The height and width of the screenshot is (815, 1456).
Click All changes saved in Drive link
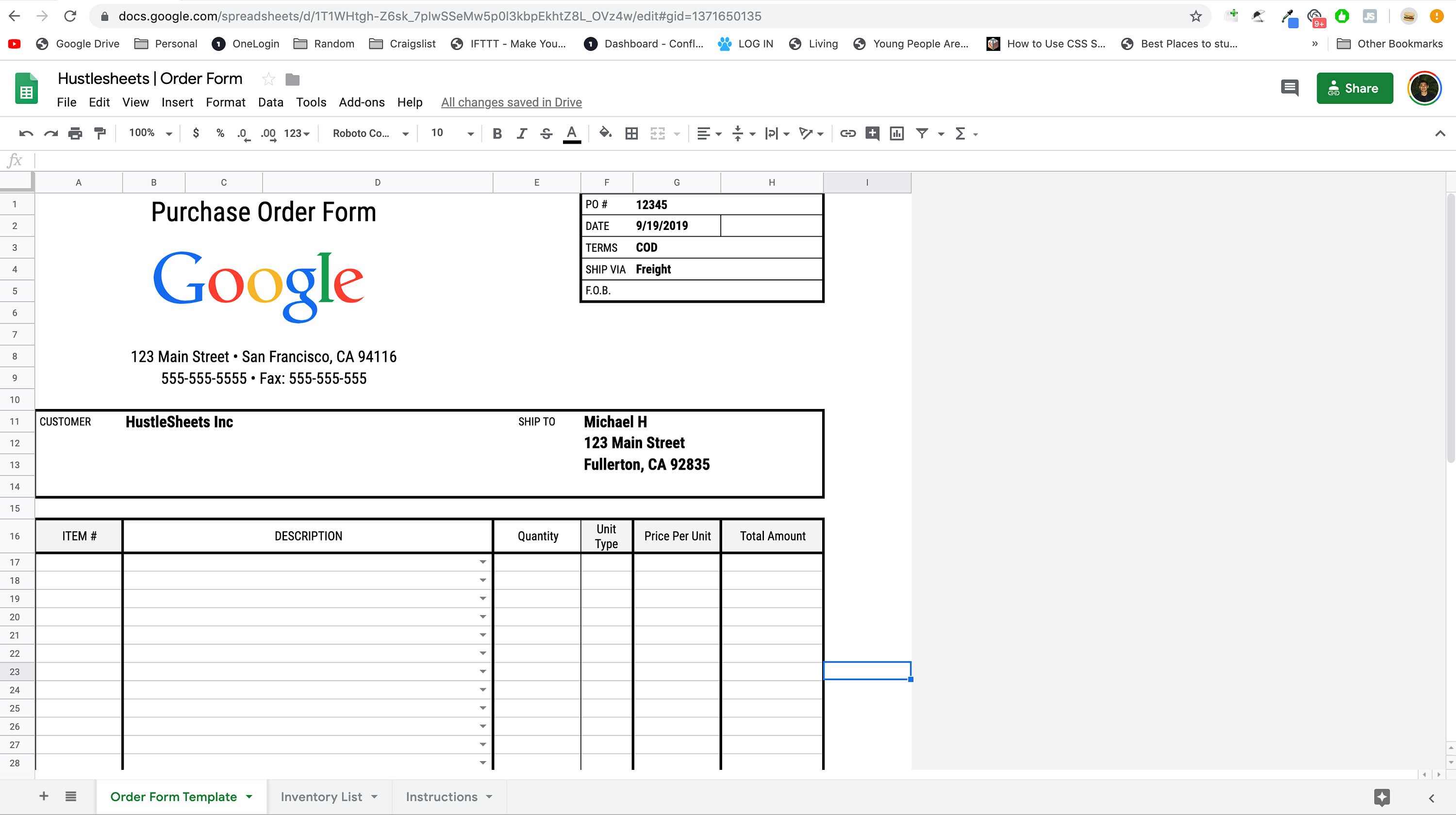point(511,102)
